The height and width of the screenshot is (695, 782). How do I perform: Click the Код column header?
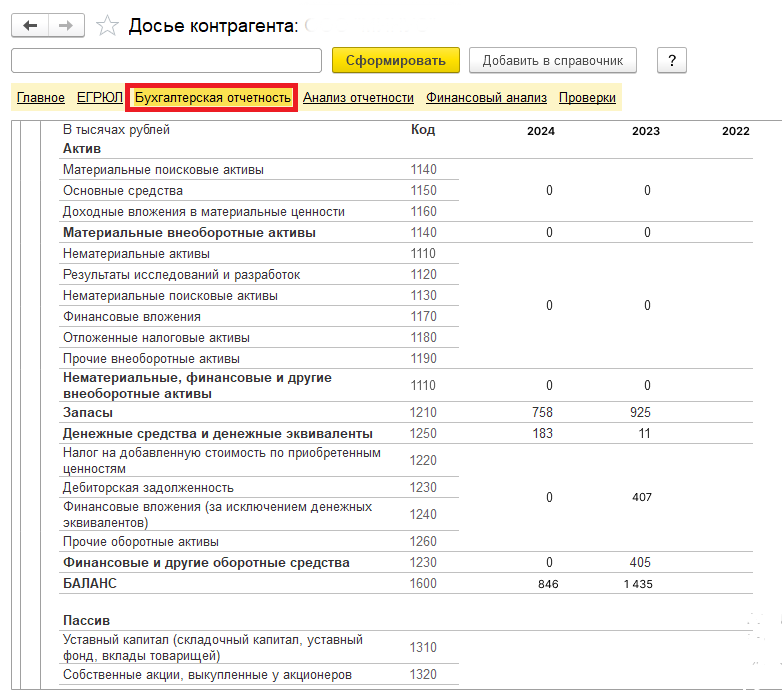[x=422, y=130]
